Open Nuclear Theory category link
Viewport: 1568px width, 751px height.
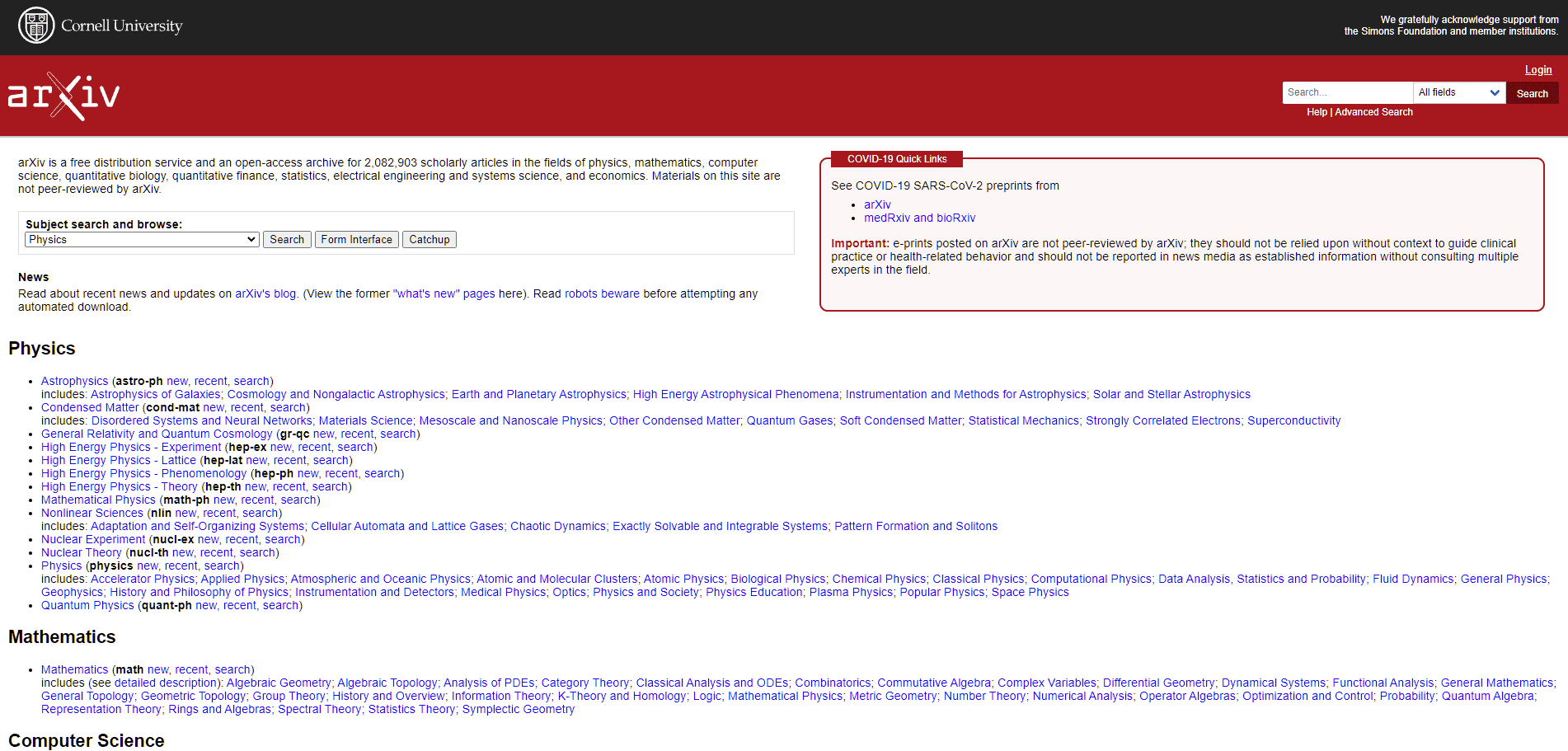pyautogui.click(x=82, y=552)
